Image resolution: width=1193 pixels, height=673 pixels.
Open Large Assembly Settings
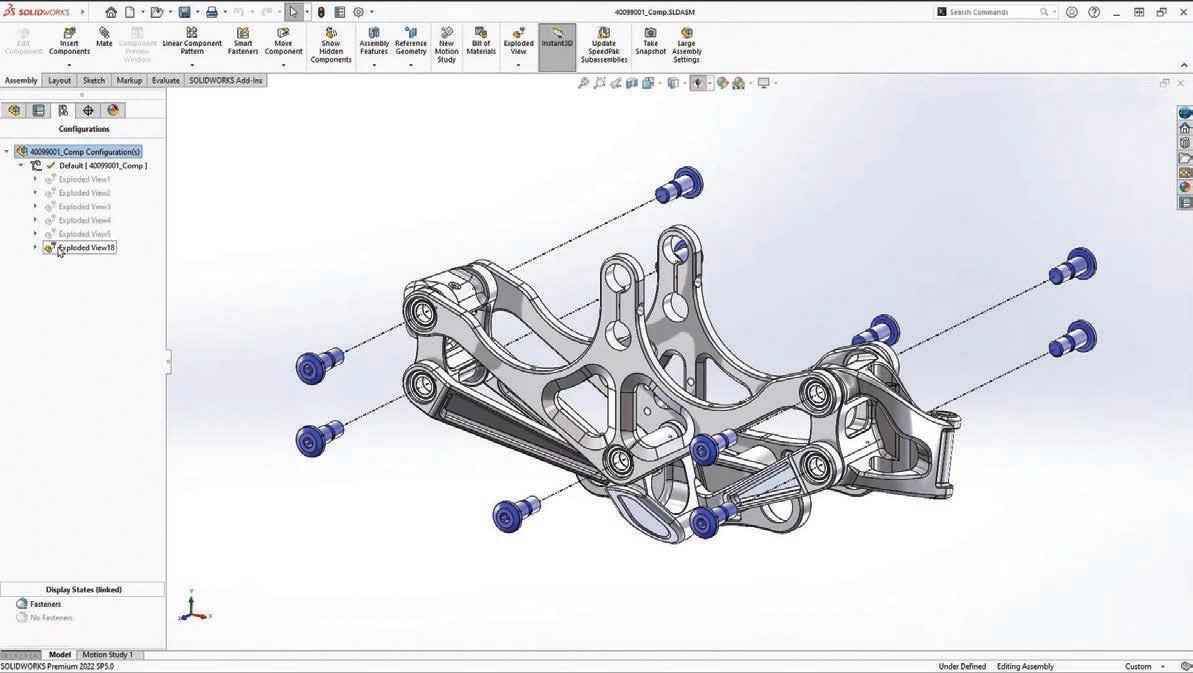point(686,45)
